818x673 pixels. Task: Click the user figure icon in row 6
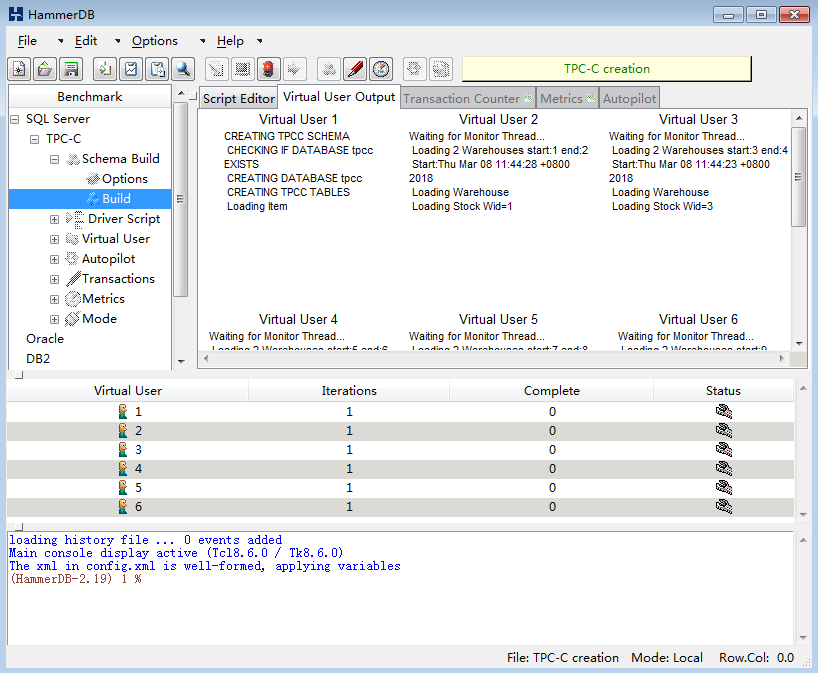[123, 507]
